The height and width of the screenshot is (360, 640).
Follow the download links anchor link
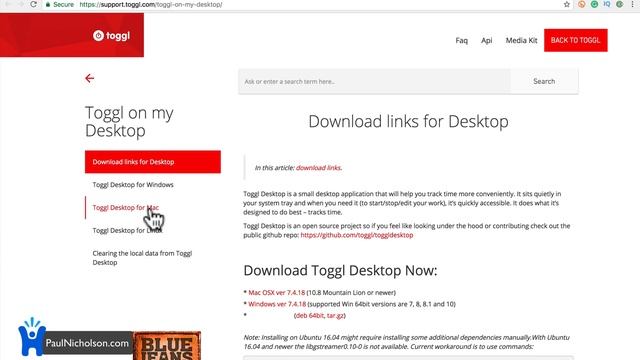(318, 168)
